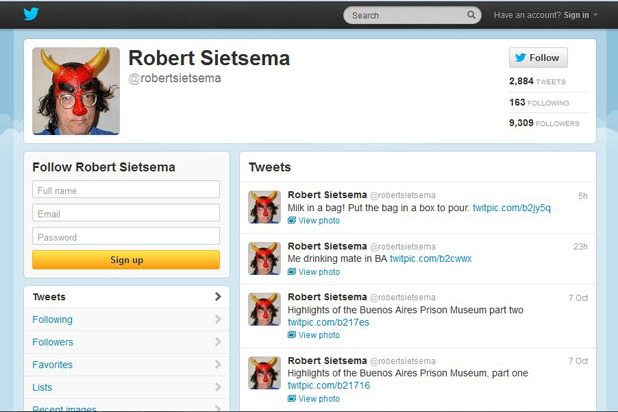618x412 pixels.
Task: Select Favorites in the sidebar menu
Action: (x=127, y=365)
